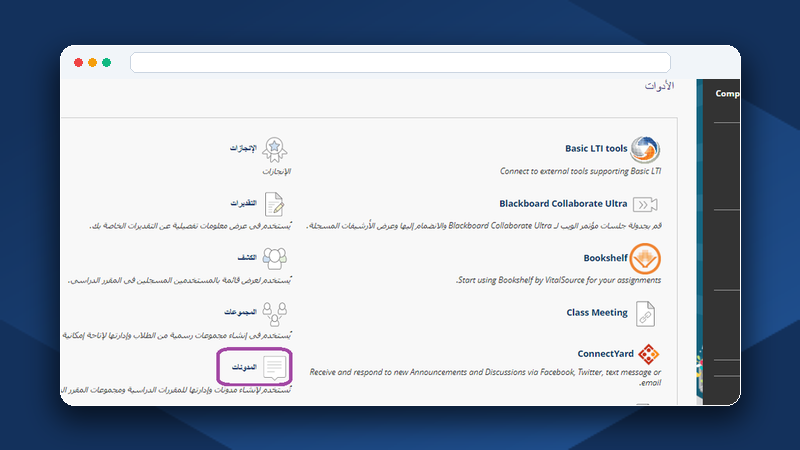Open the ConnectYard link

606,354
